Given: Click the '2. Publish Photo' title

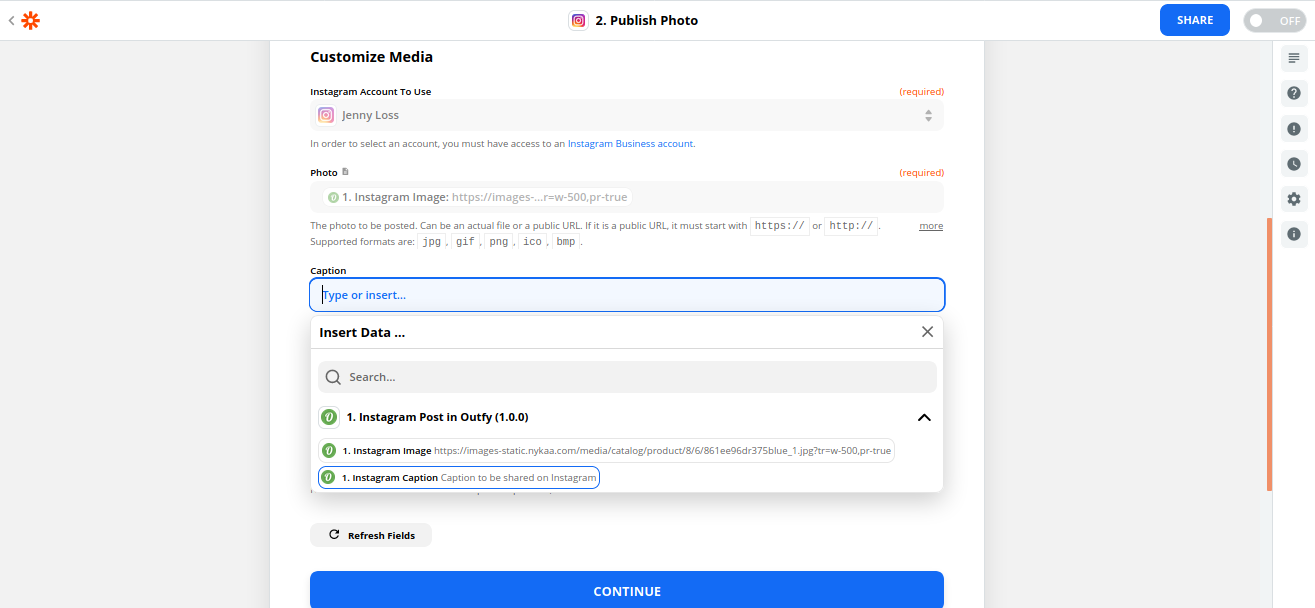Looking at the screenshot, I should (x=647, y=20).
